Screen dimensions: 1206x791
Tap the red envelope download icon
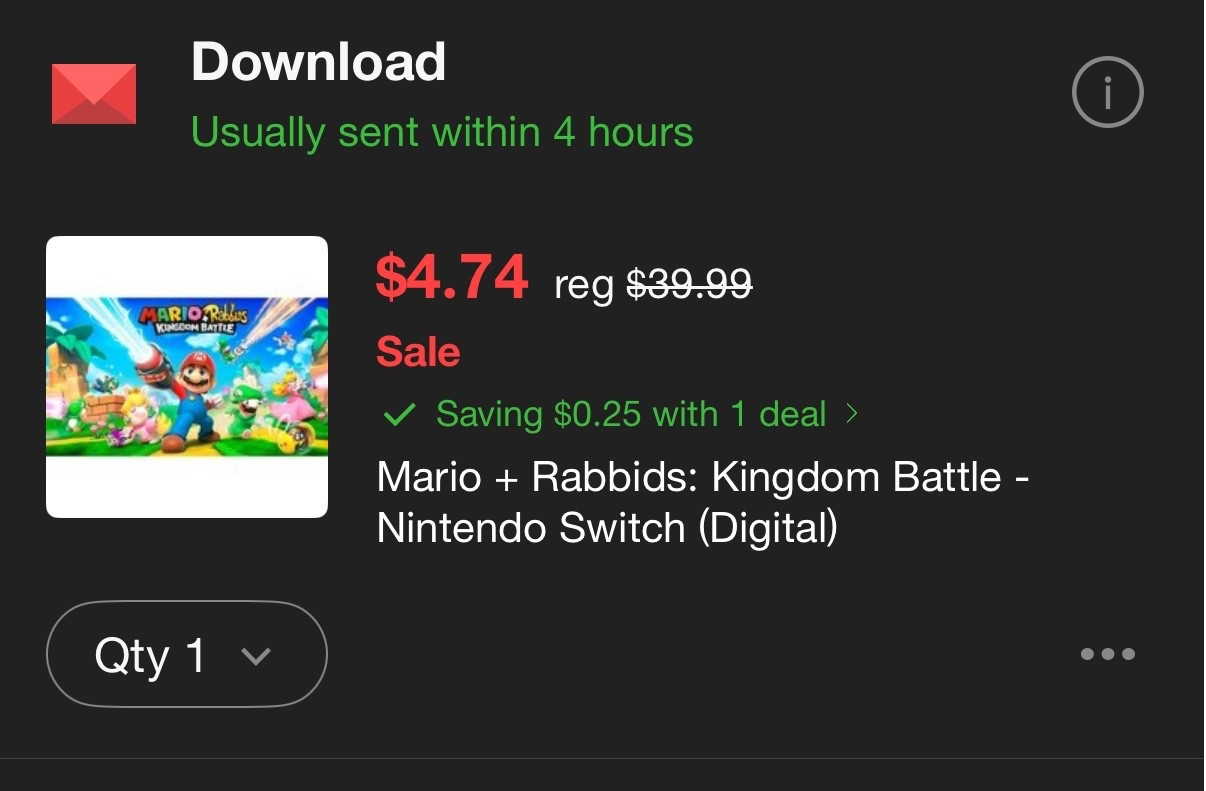pyautogui.click(x=93, y=94)
